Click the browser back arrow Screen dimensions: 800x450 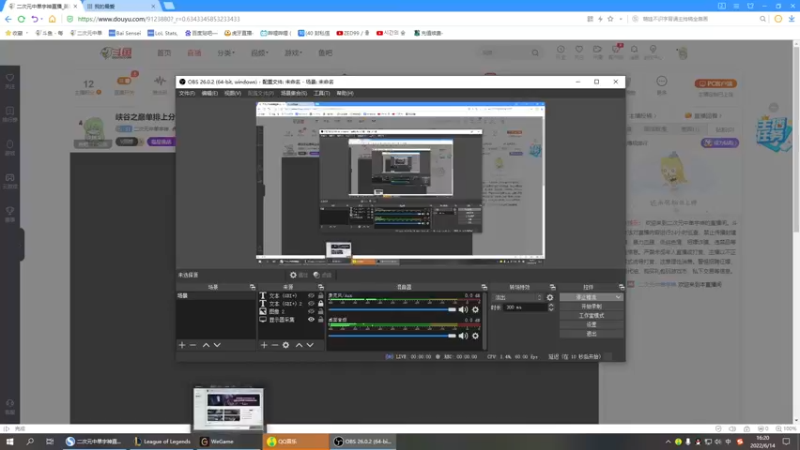click(x=8, y=19)
